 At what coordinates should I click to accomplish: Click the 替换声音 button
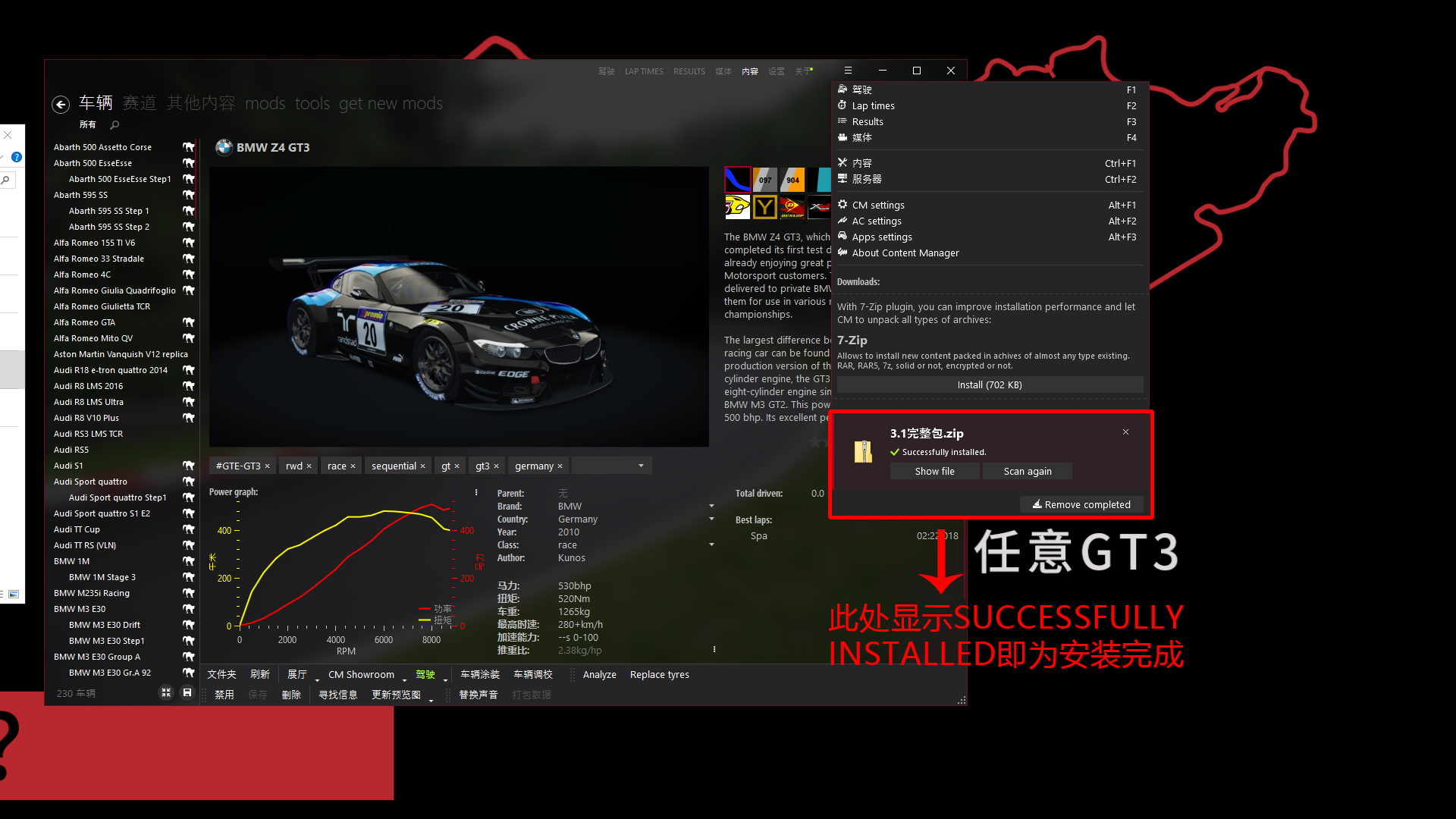479,695
